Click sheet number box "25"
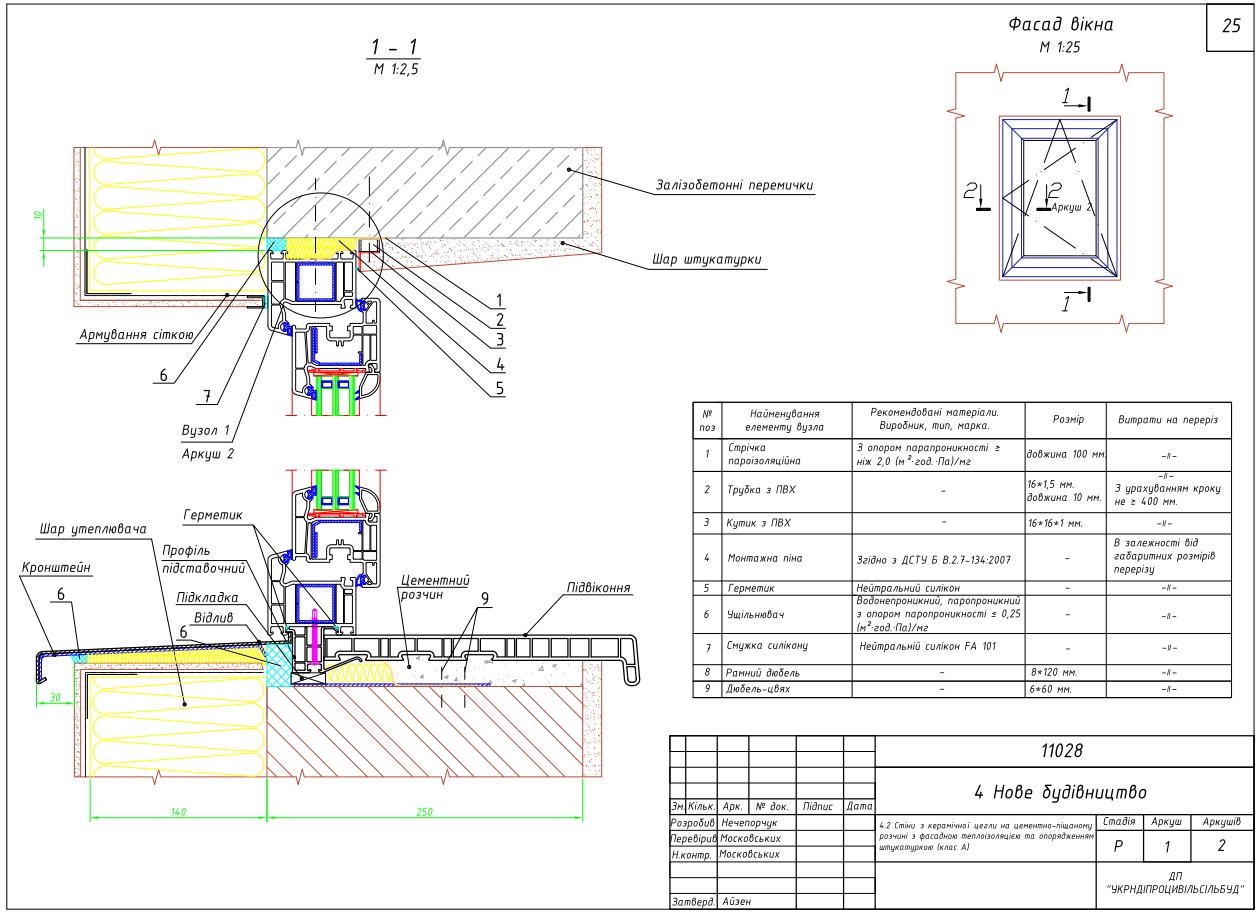Screen dimensions: 1259x914 (x=1231, y=26)
